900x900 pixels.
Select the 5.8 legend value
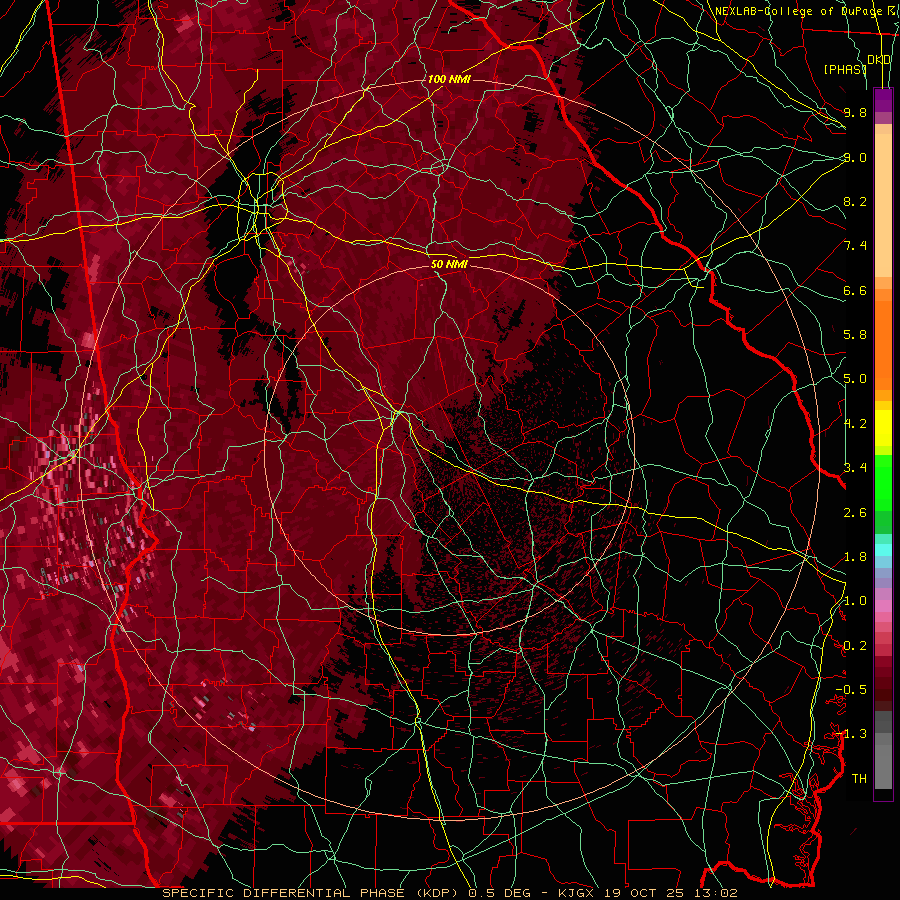click(855, 335)
